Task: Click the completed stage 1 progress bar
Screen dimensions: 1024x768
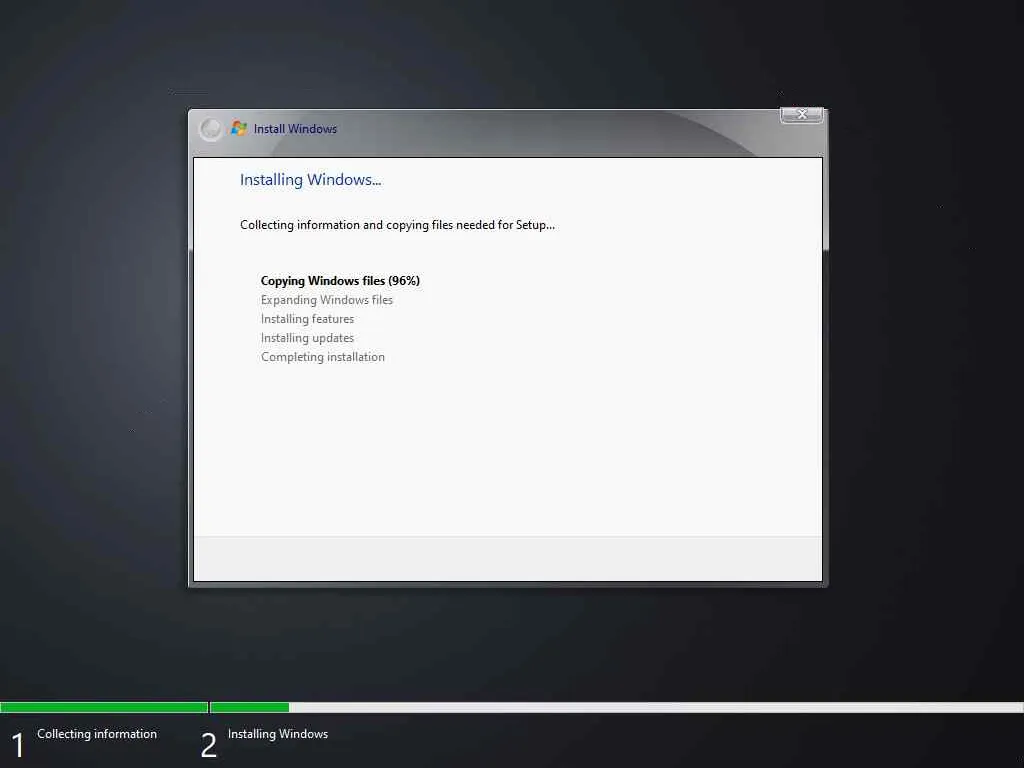Action: [104, 707]
